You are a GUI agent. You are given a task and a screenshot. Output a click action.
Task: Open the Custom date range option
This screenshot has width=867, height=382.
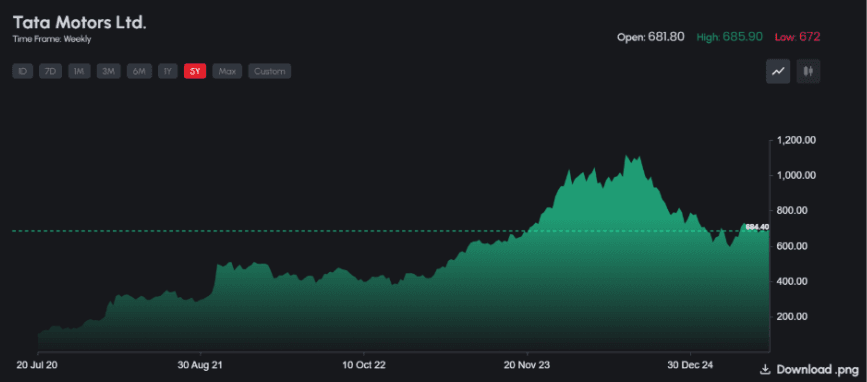[270, 71]
